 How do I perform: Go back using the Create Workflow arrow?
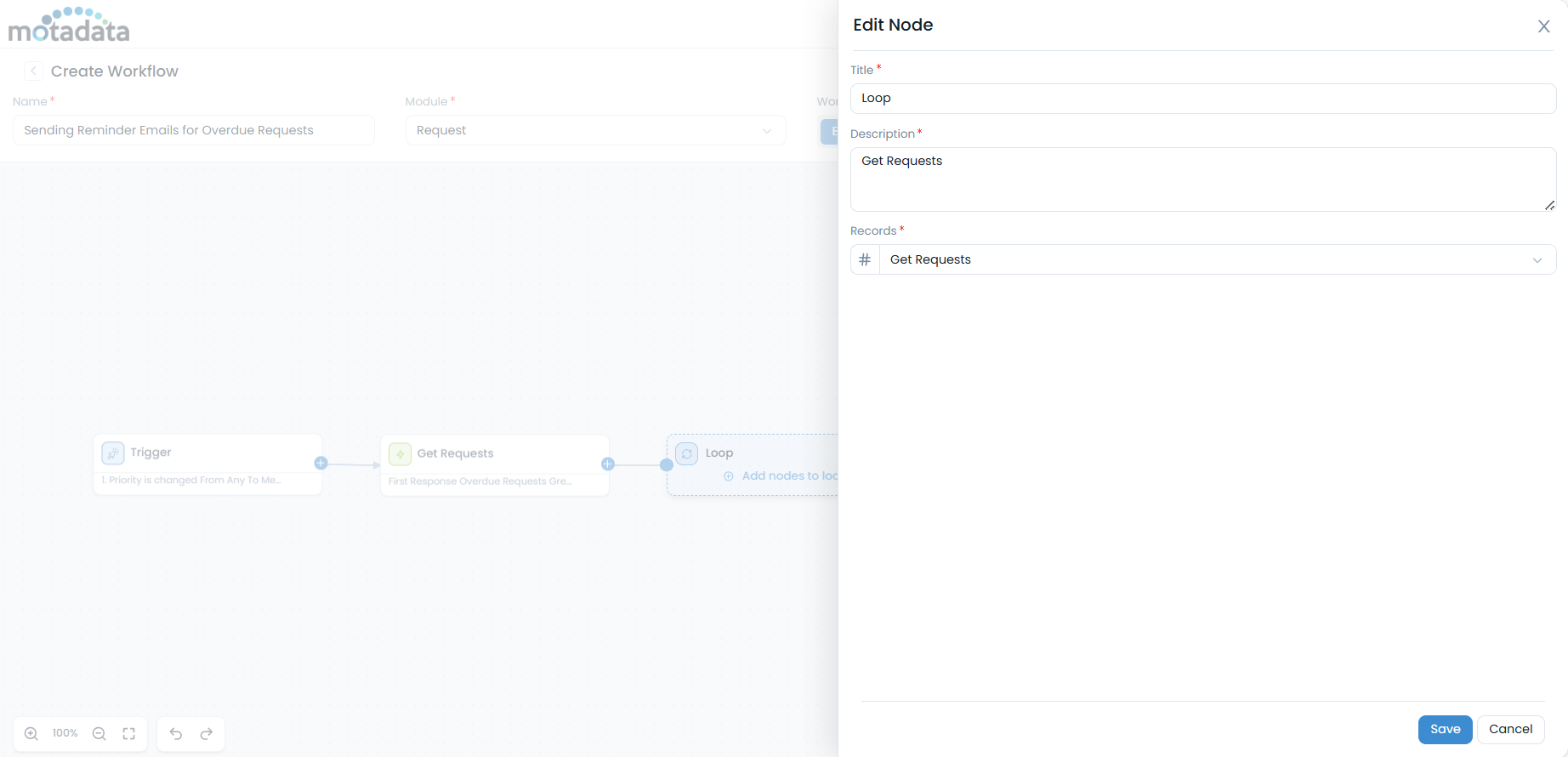click(x=33, y=71)
